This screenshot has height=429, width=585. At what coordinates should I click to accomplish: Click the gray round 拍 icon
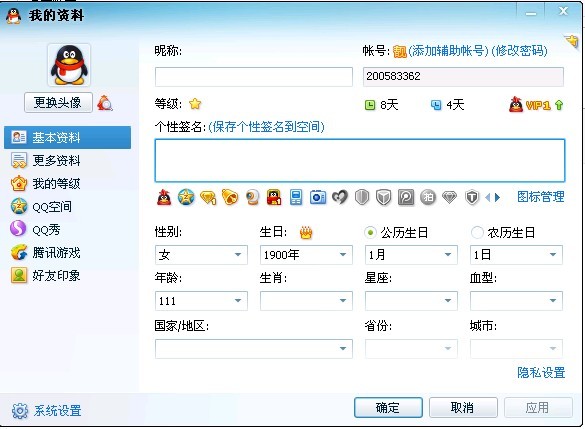pyautogui.click(x=428, y=197)
